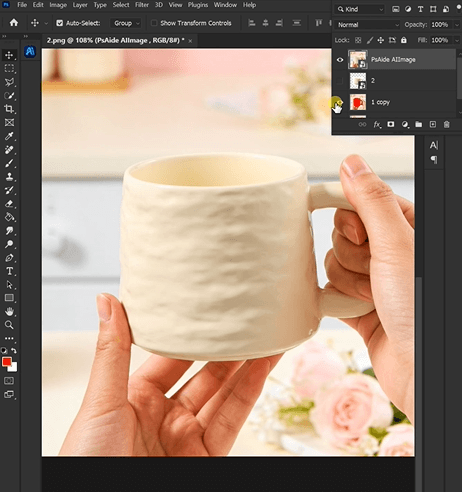Screen dimensions: 462x492
Task: Hide the PsAide AIImage layer
Action: [x=340, y=60]
